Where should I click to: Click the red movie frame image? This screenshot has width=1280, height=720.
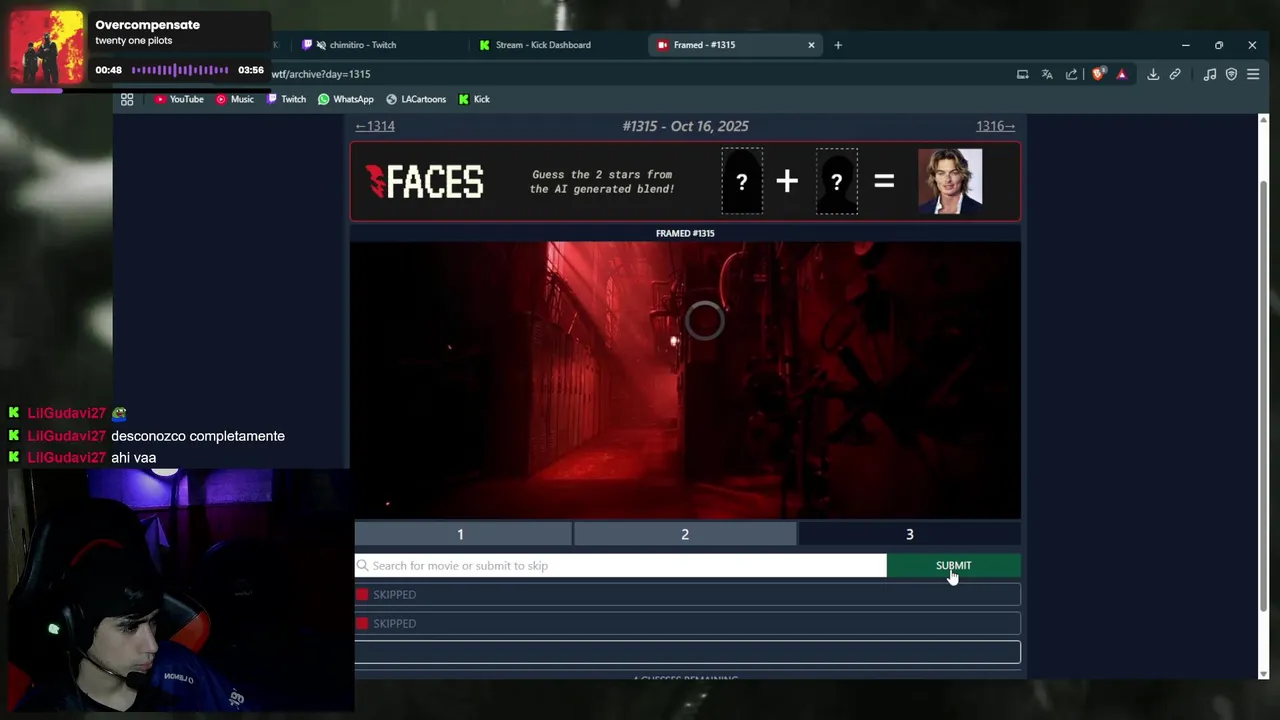[x=685, y=380]
